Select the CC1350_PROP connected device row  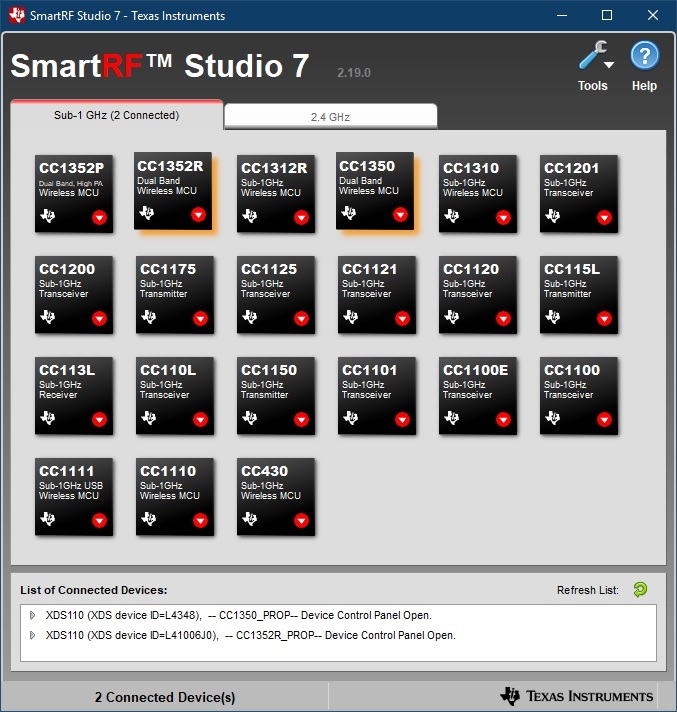338,615
